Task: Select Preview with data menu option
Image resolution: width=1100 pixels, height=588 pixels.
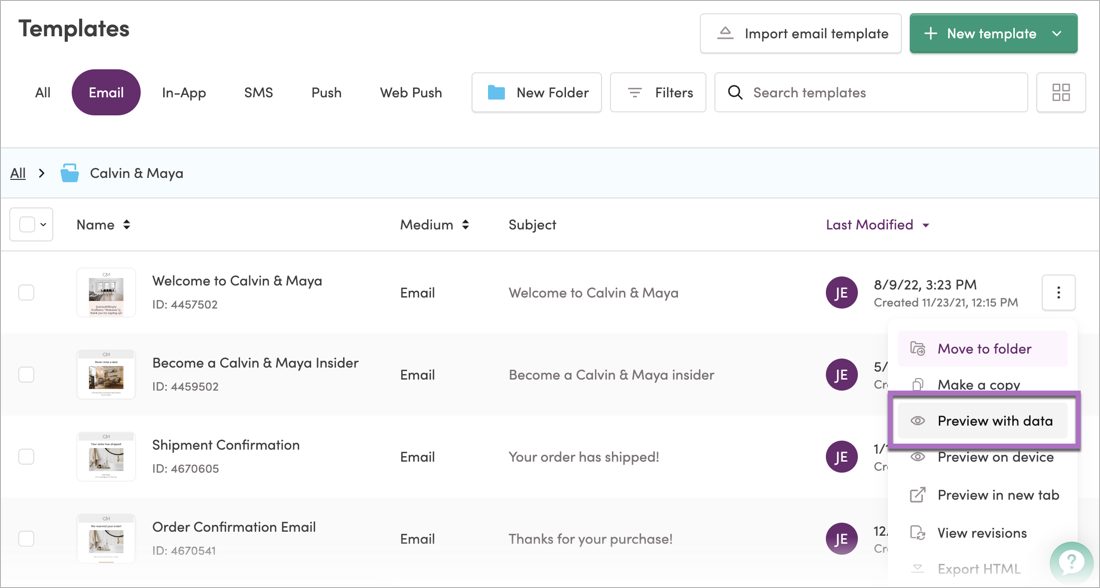Action: click(x=982, y=421)
